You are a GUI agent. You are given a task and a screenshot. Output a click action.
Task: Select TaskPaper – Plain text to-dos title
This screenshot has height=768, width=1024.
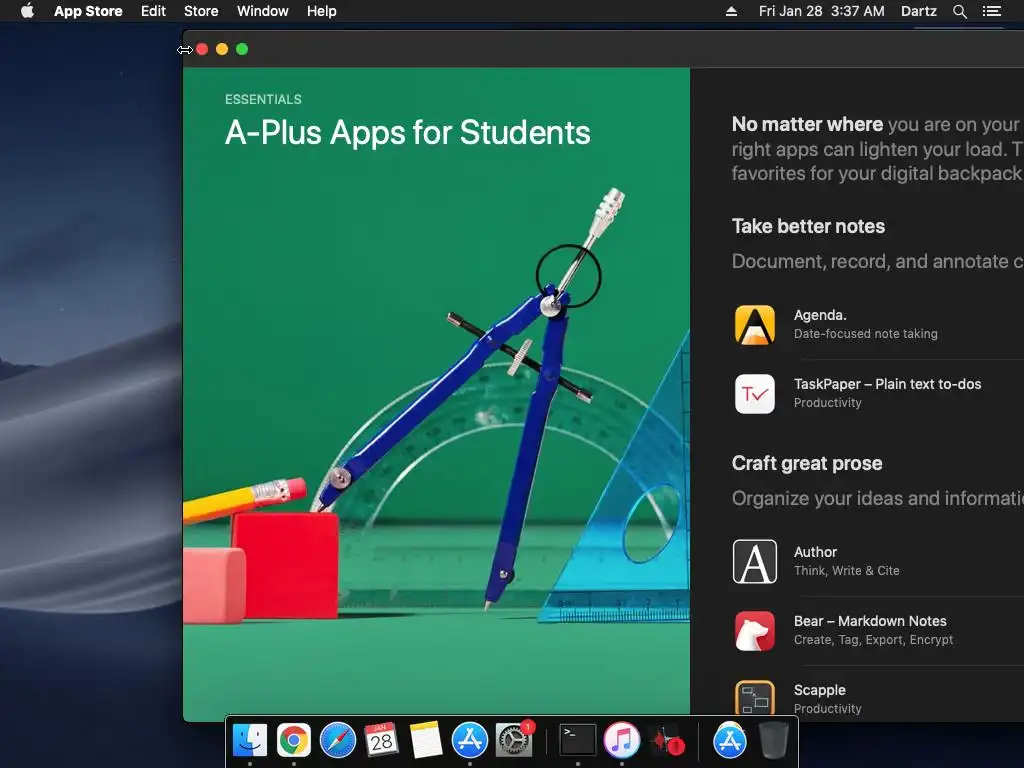888,384
